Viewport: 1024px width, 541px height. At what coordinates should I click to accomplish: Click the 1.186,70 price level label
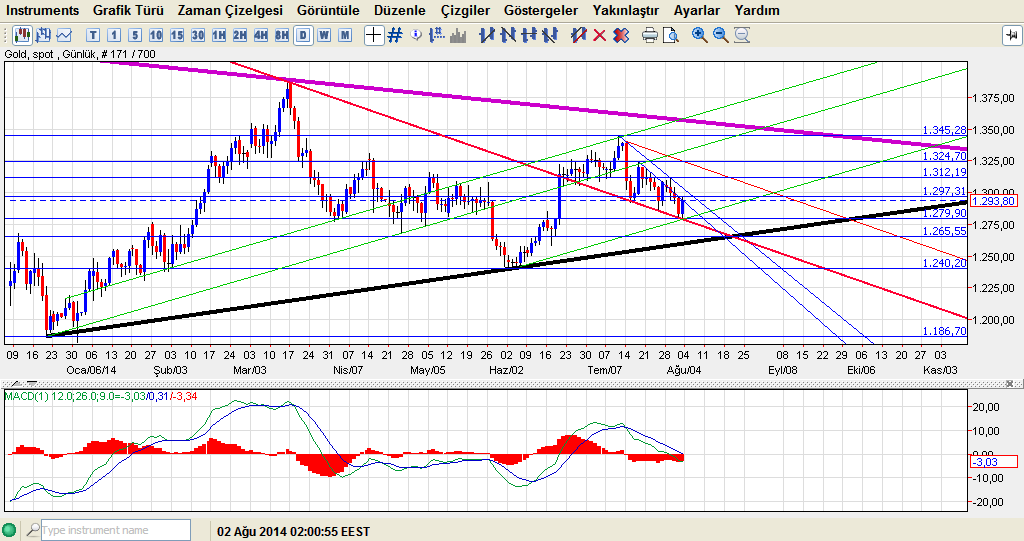click(944, 331)
